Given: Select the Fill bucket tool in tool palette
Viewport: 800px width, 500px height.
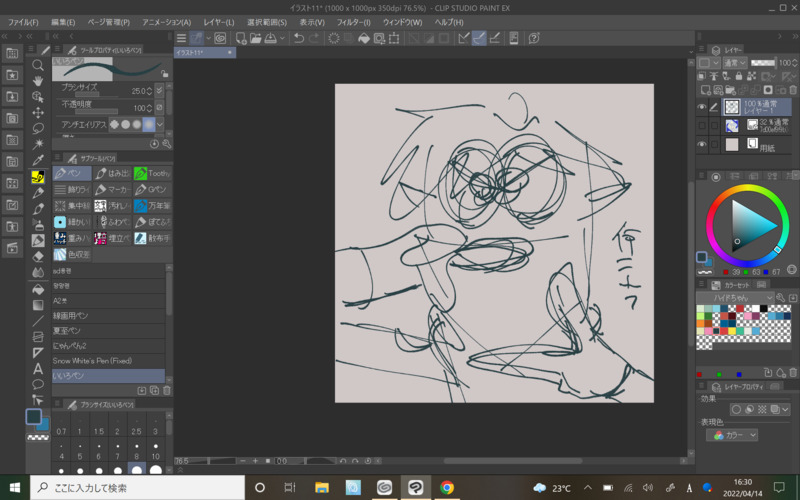Looking at the screenshot, I should tap(38, 289).
